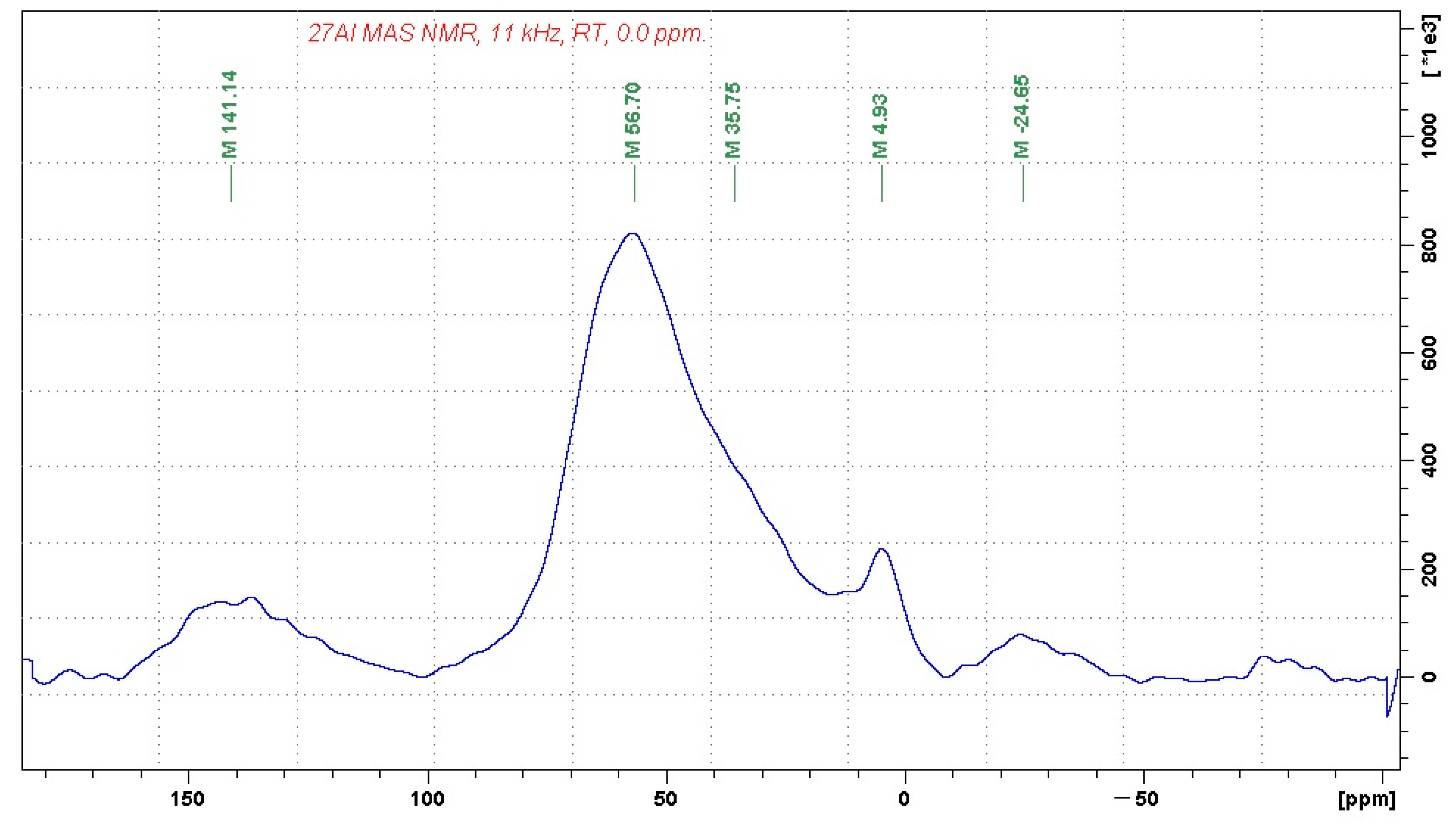Click the apex of the tallest spectrum peak
This screenshot has width=1456, height=826.
click(x=633, y=233)
